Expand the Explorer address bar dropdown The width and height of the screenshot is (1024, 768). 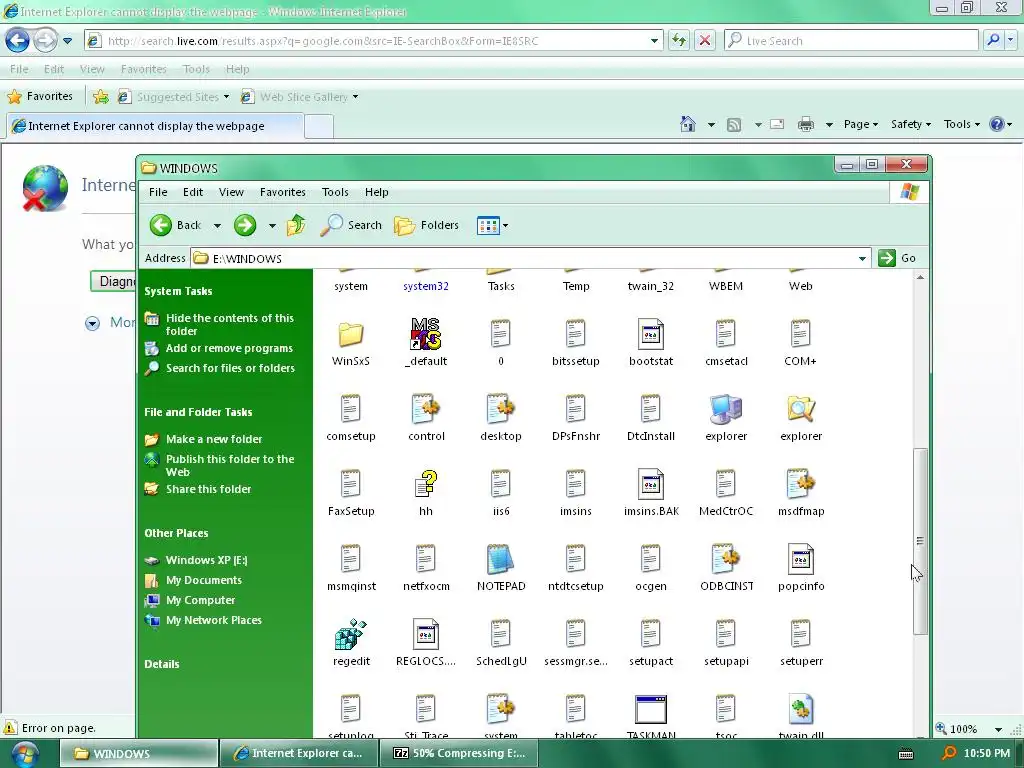[862, 259]
